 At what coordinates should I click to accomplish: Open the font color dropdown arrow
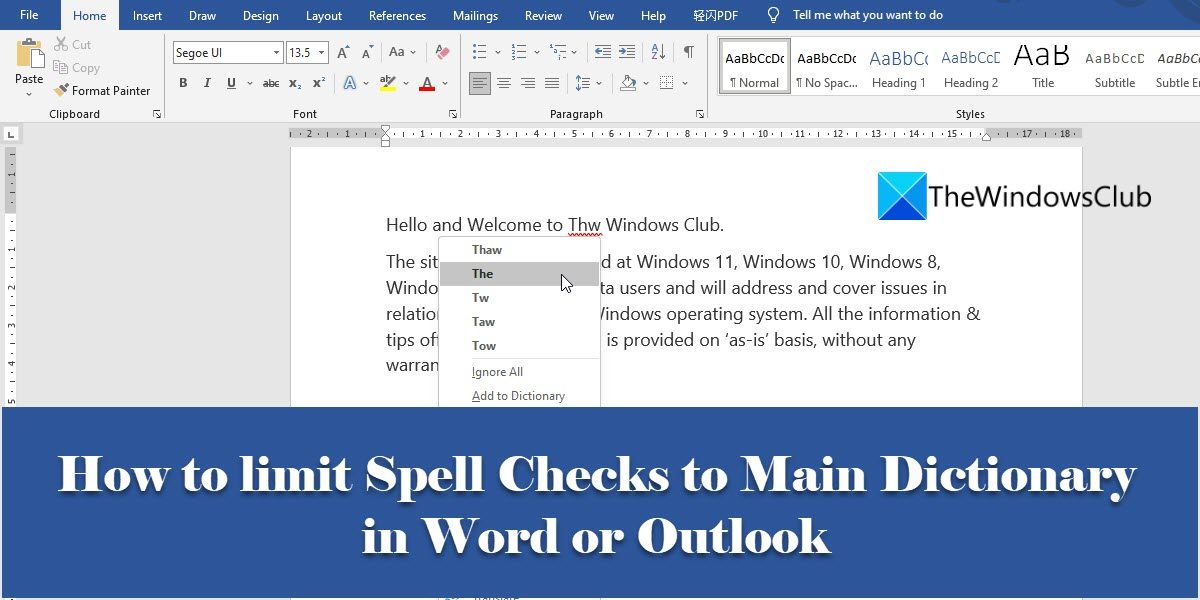pos(445,84)
